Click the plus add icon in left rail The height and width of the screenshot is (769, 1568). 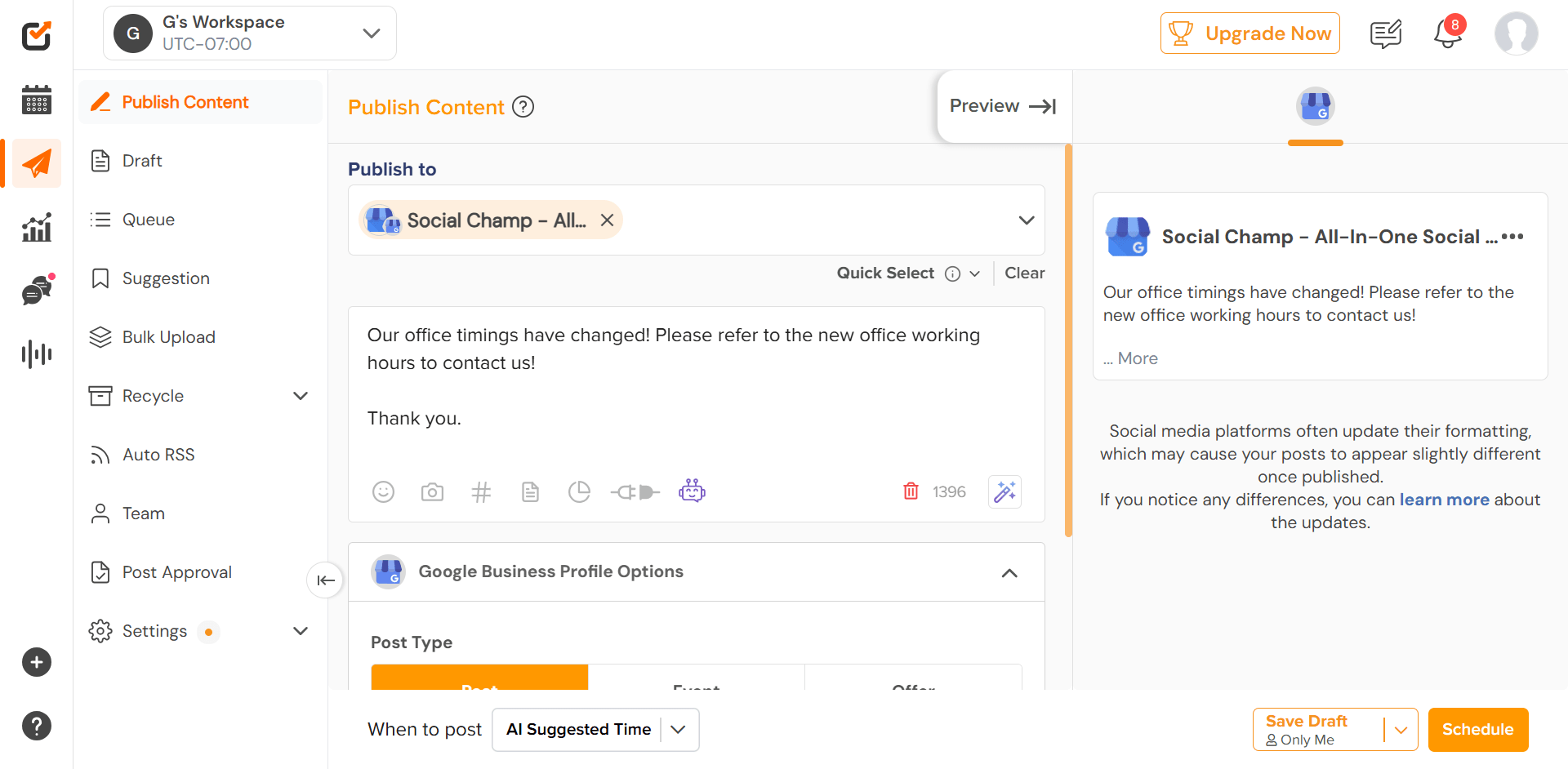click(x=36, y=662)
